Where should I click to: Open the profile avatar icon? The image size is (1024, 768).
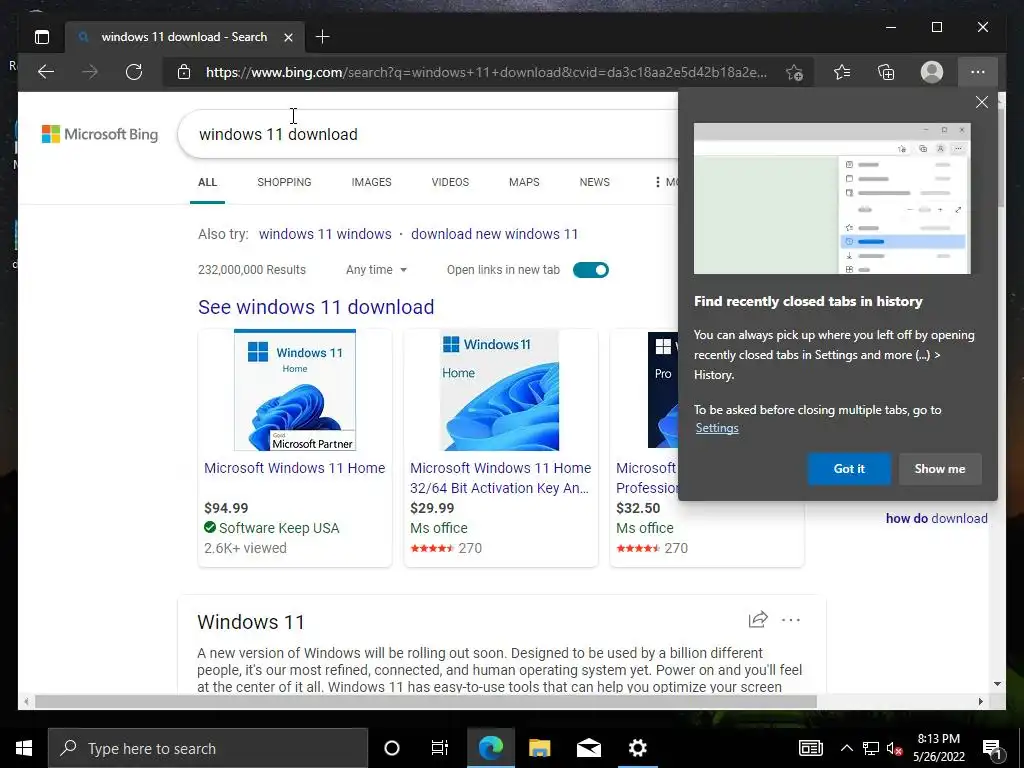pos(932,72)
